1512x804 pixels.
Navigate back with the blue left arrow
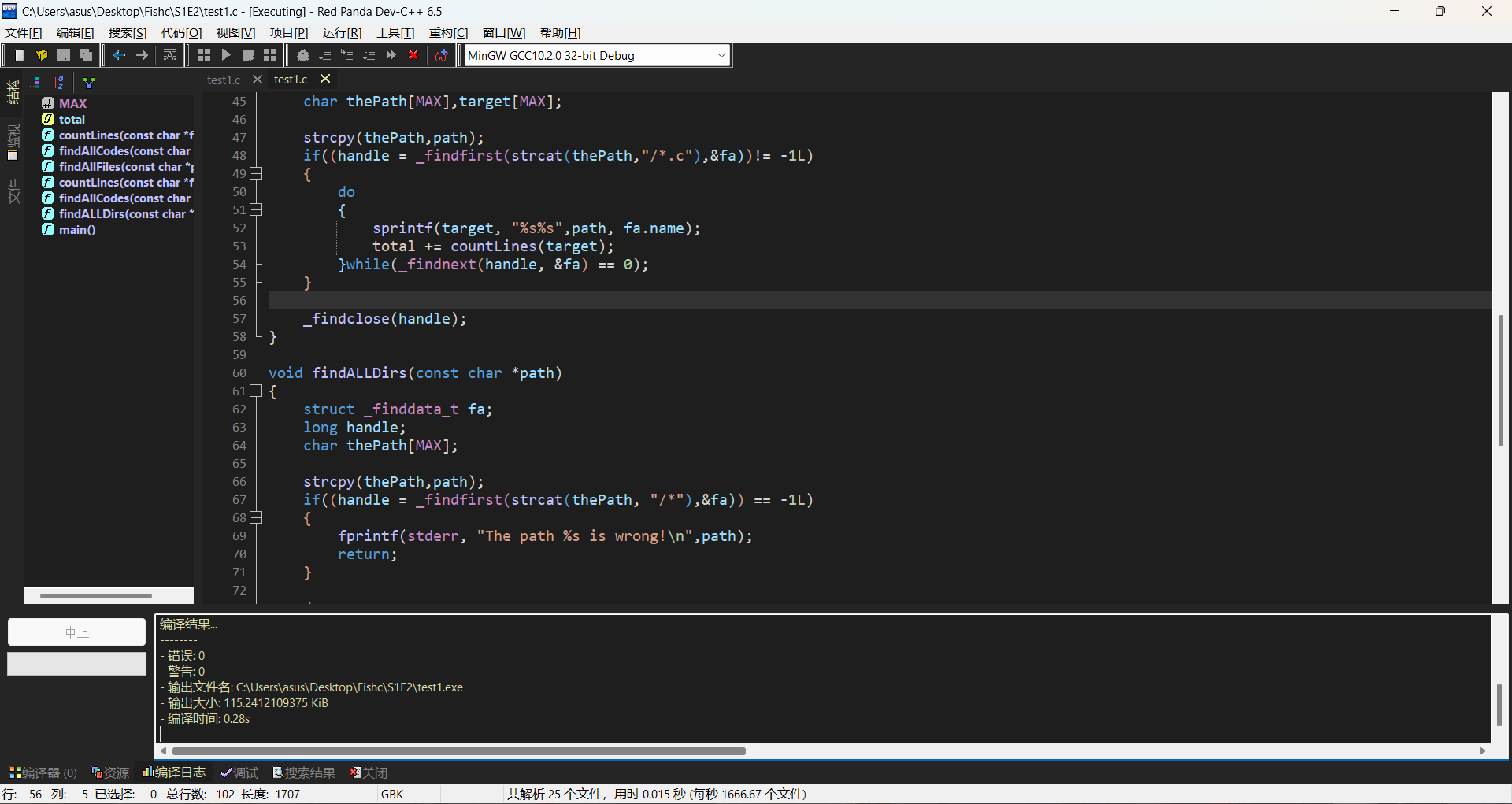119,55
